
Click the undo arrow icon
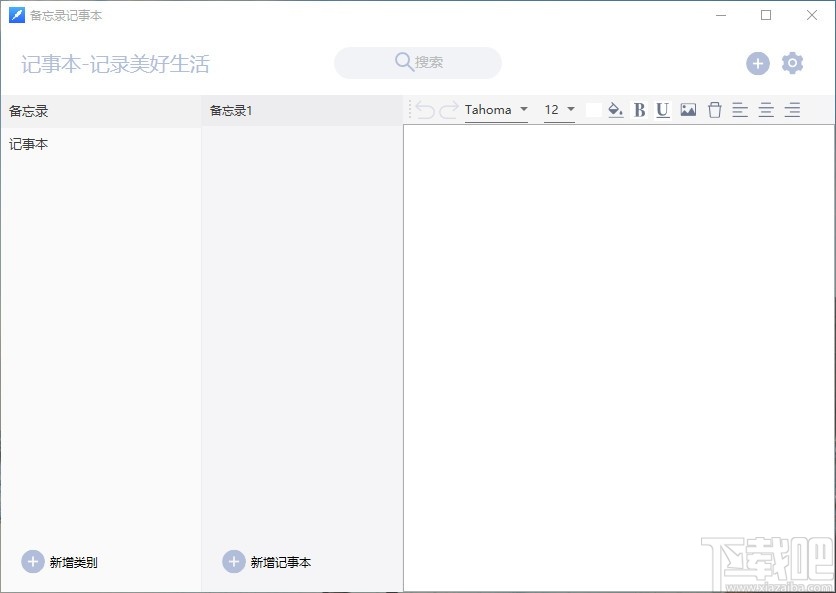425,110
